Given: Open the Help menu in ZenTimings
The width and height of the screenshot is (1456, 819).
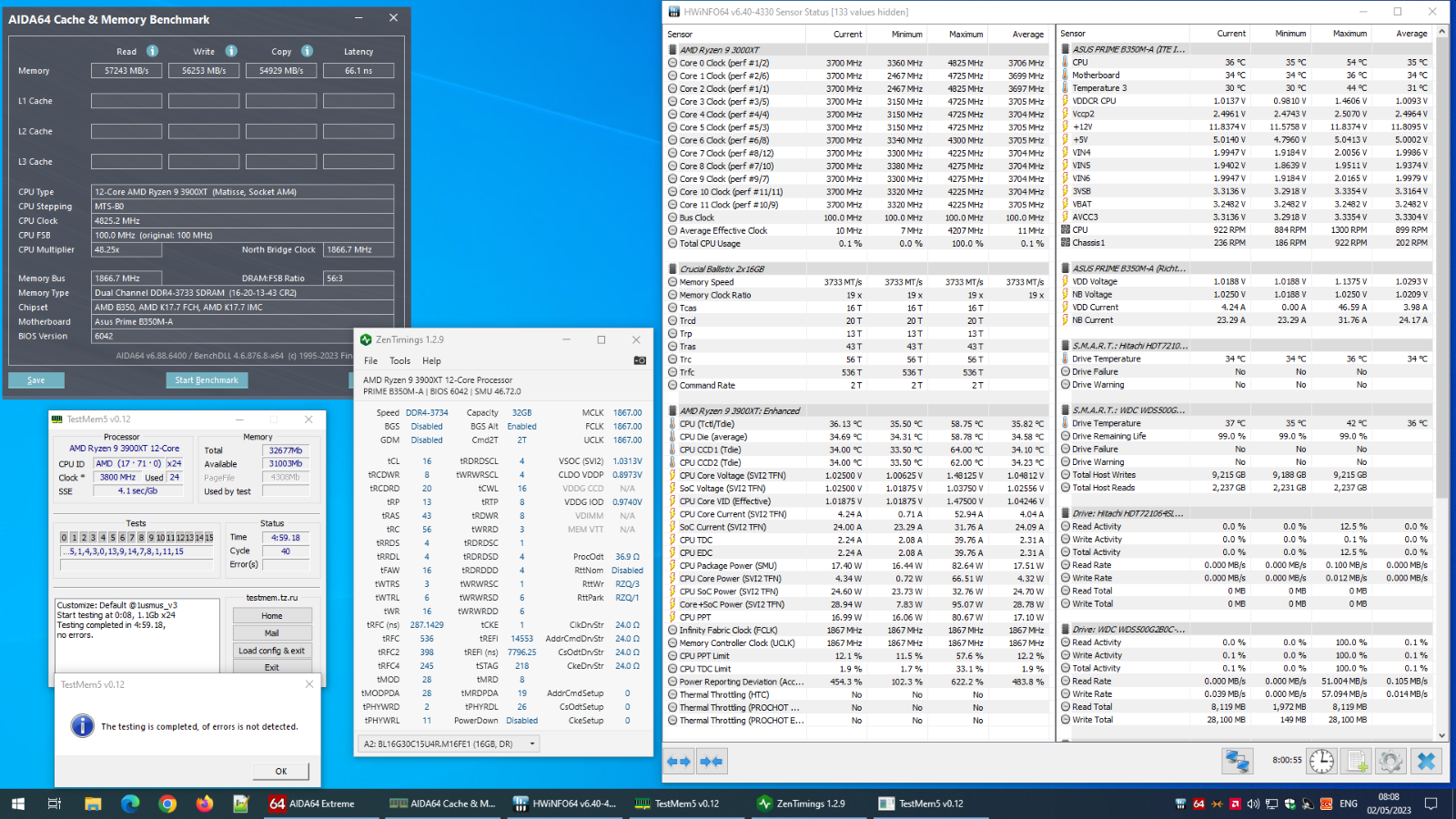Looking at the screenshot, I should coord(431,360).
